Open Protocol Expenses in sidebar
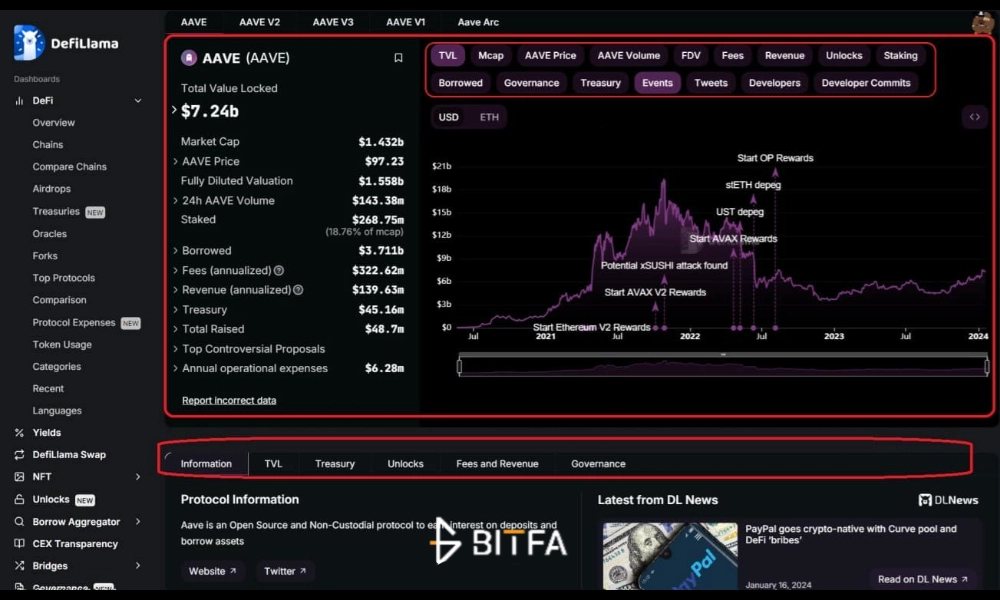Viewport: 1000px width, 600px height. click(74, 323)
